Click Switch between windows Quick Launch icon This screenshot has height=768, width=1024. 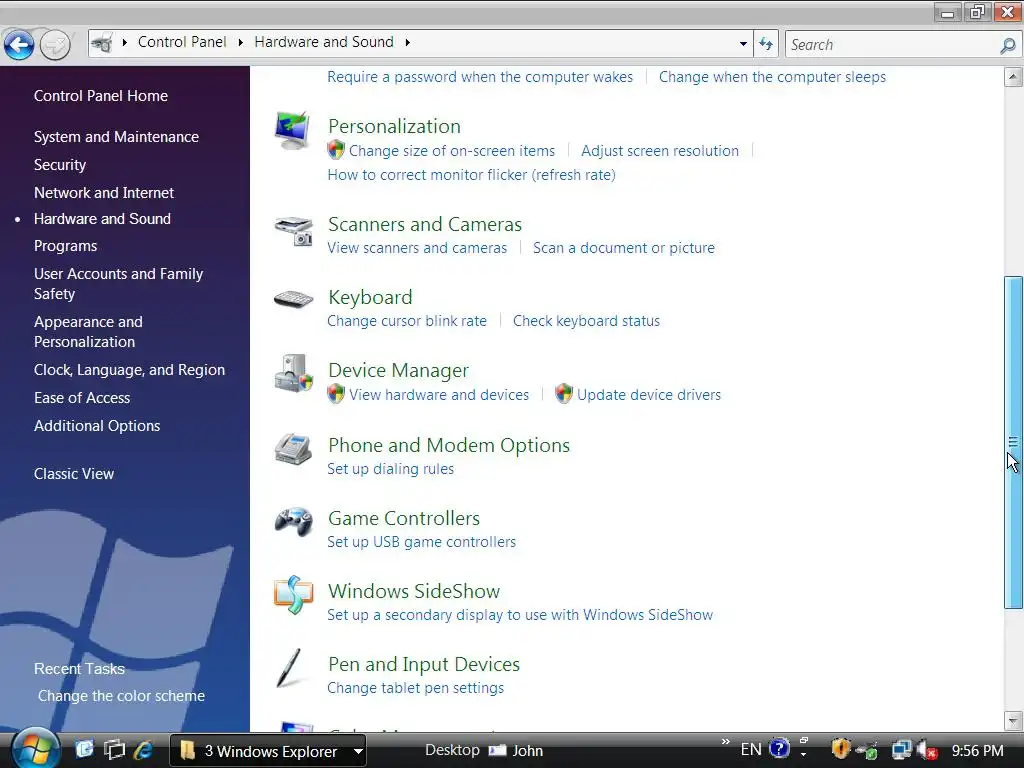tap(114, 750)
